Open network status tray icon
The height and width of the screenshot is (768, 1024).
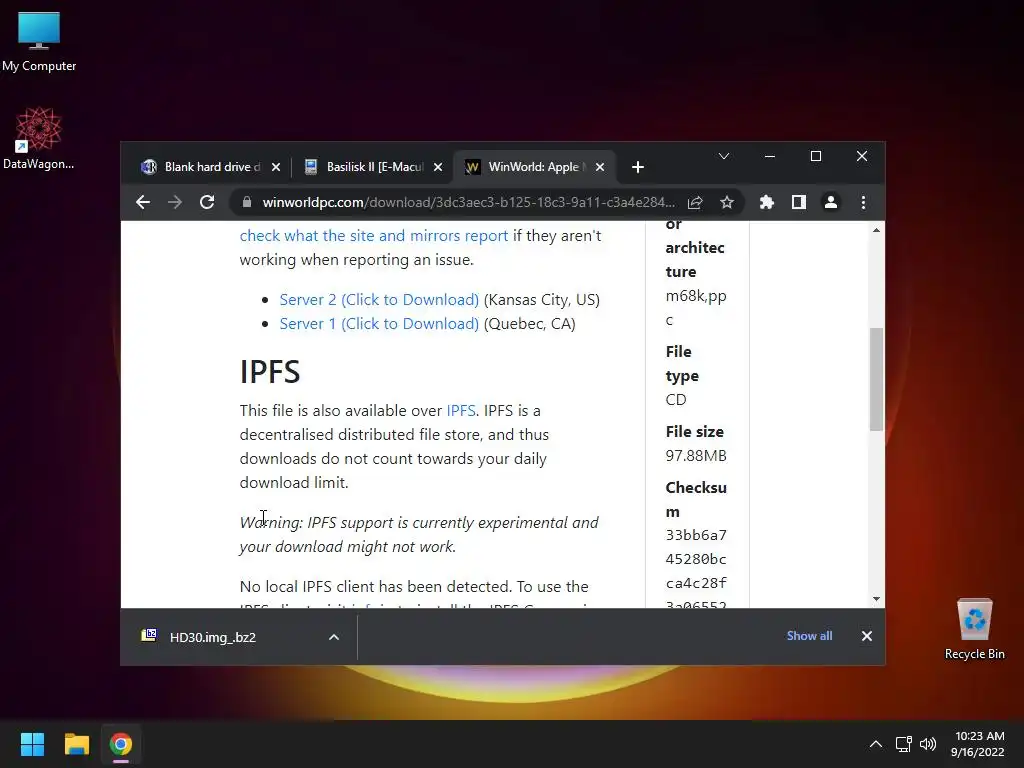click(903, 744)
